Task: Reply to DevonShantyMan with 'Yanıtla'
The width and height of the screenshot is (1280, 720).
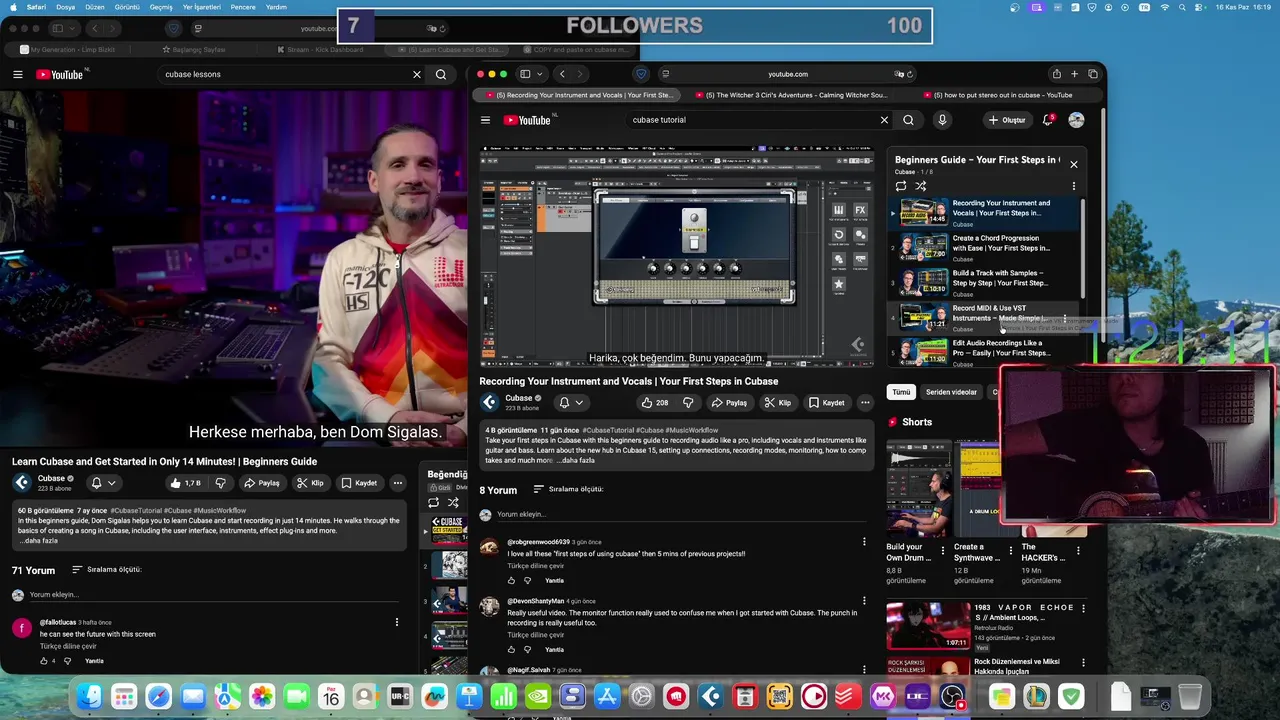Action: [x=554, y=650]
